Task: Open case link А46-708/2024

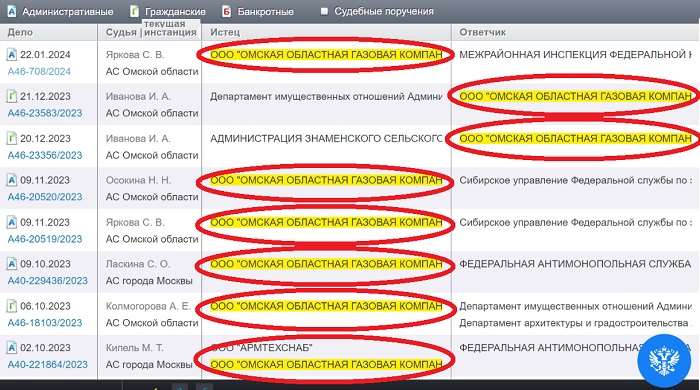Action: (x=39, y=71)
